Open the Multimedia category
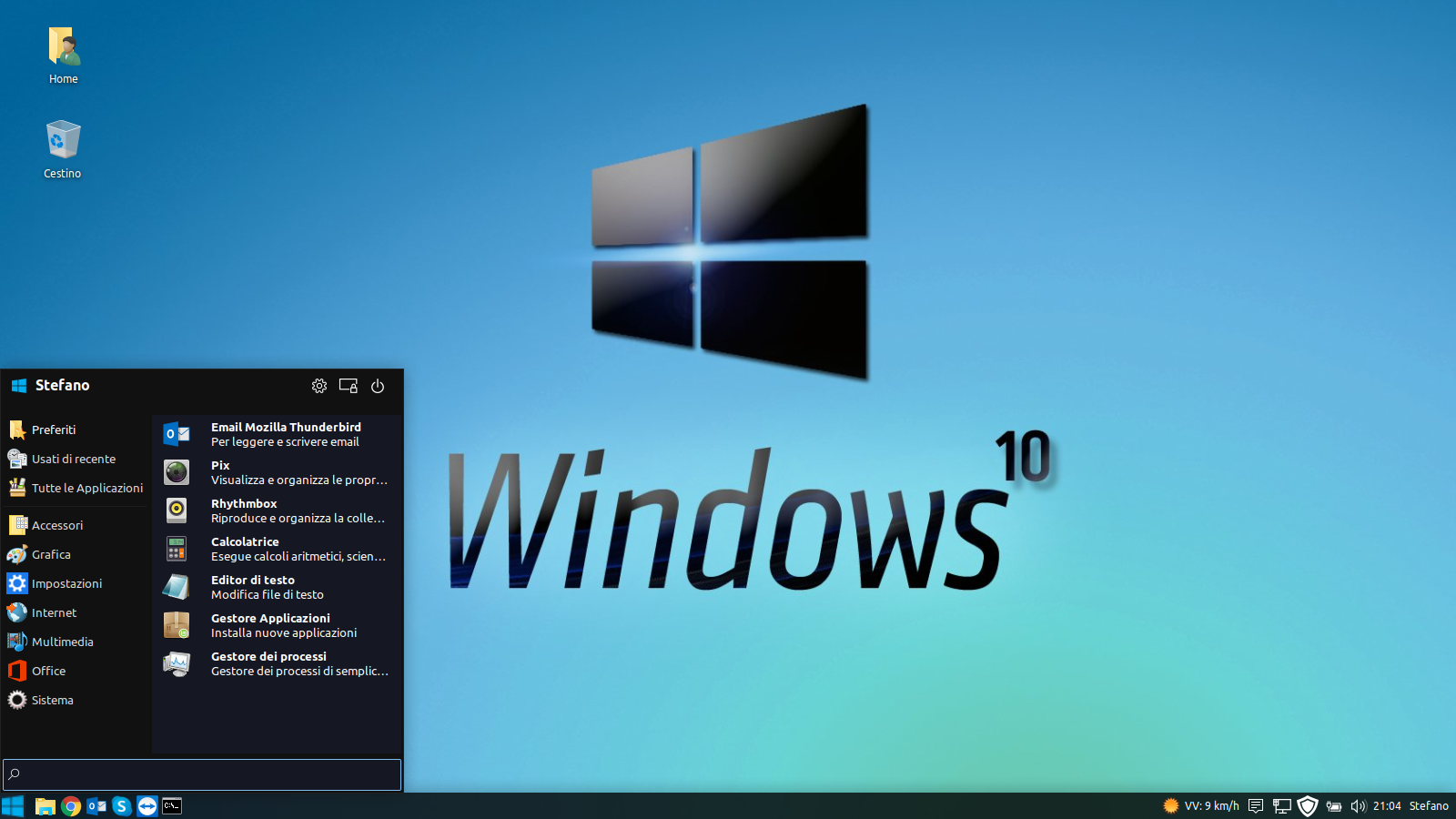The width and height of the screenshot is (1456, 819). click(76, 642)
